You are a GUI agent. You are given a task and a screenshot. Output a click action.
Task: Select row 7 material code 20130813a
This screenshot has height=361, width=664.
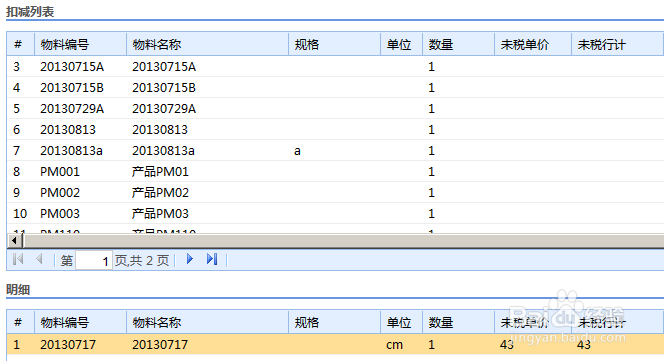[x=72, y=151]
